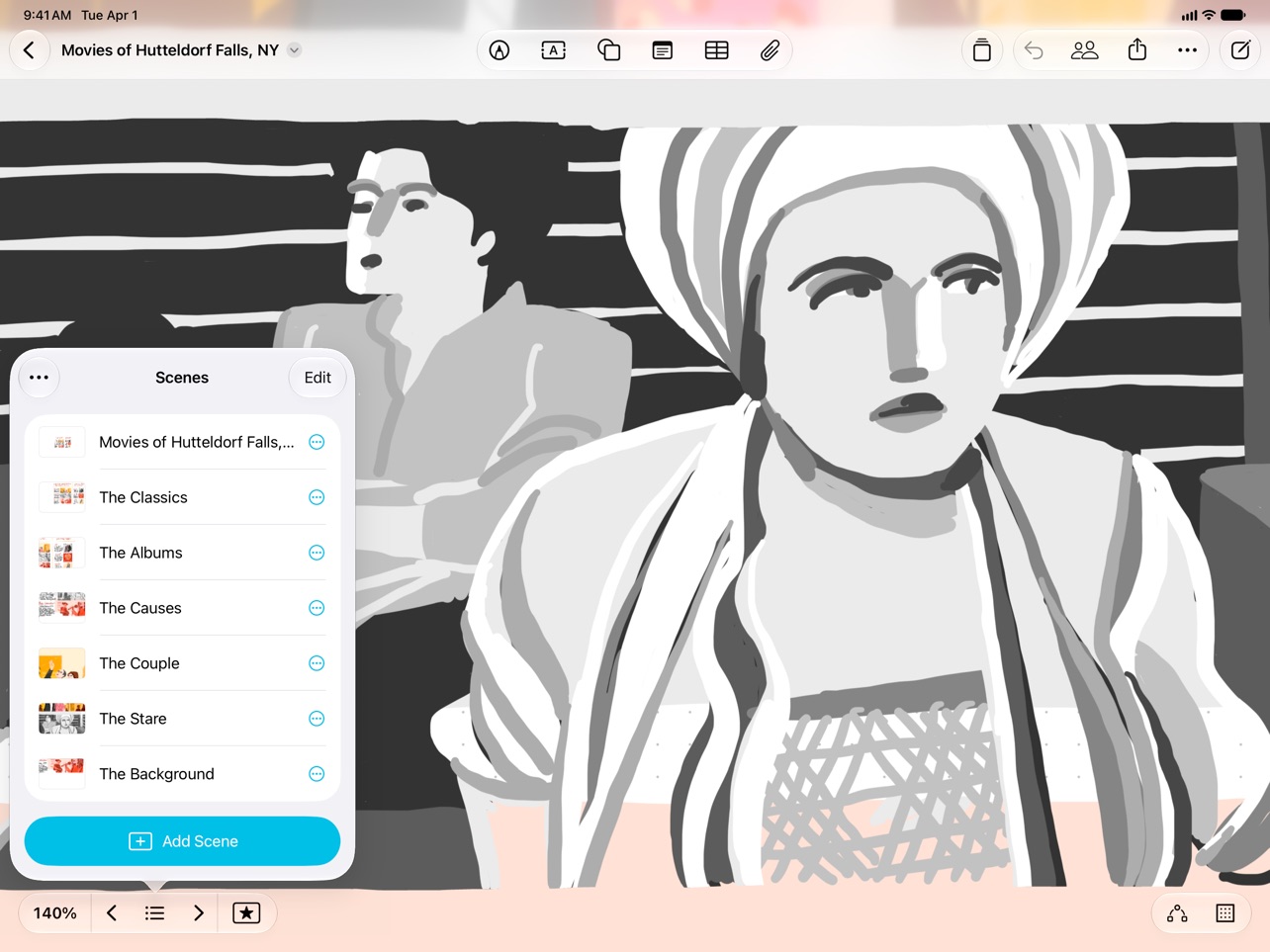1270x952 pixels.
Task: Click The Couple scene thumbnail
Action: pyautogui.click(x=61, y=663)
